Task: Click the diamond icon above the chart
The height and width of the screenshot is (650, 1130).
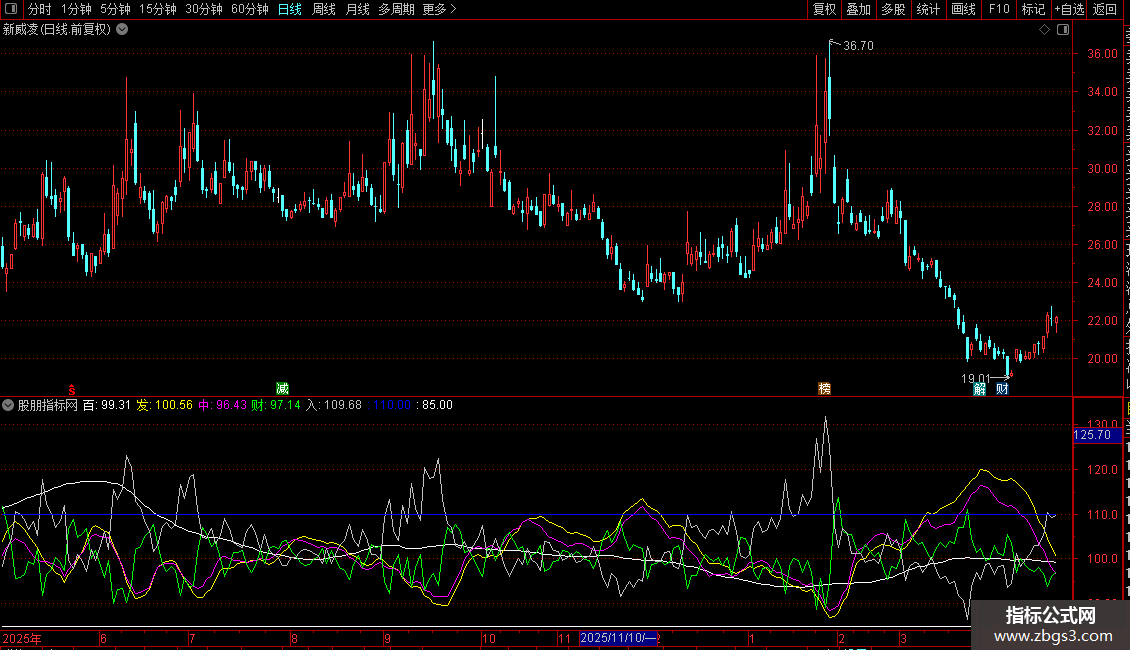Action: coord(1044,30)
